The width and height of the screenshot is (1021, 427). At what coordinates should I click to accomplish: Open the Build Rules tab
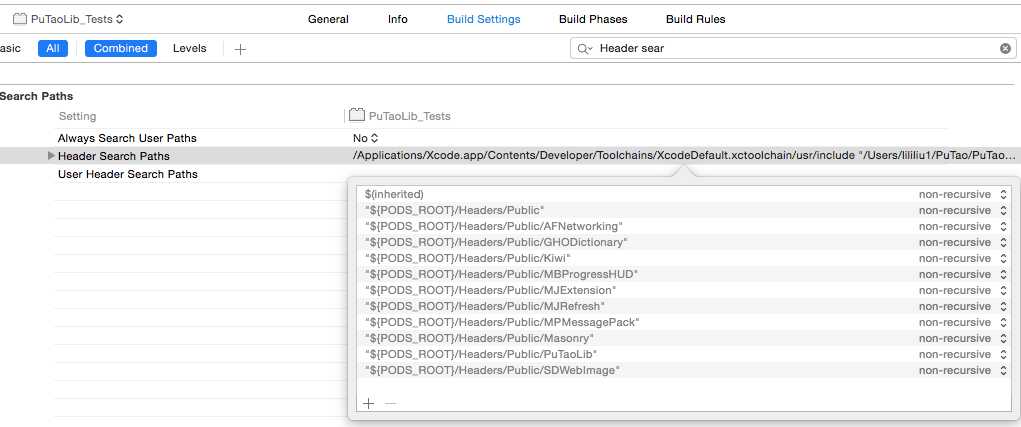click(x=695, y=19)
